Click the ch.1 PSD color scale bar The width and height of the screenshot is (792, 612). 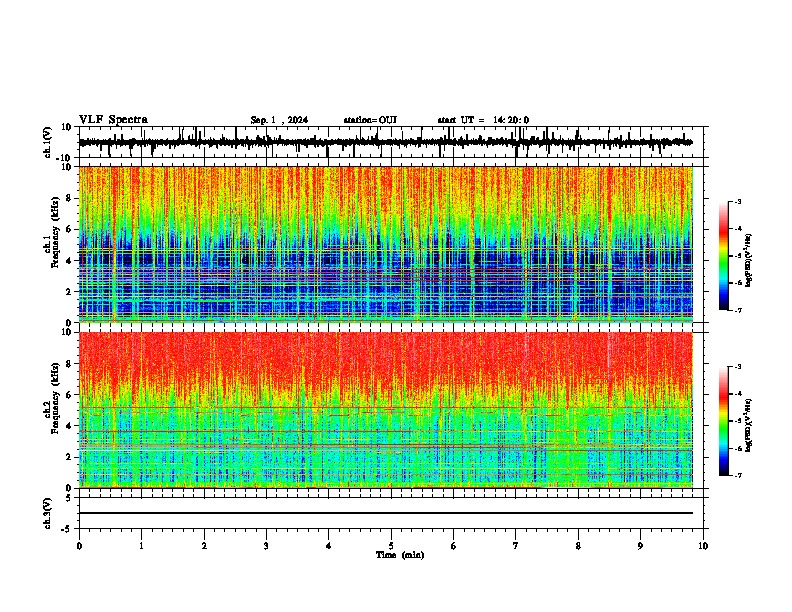(x=724, y=256)
